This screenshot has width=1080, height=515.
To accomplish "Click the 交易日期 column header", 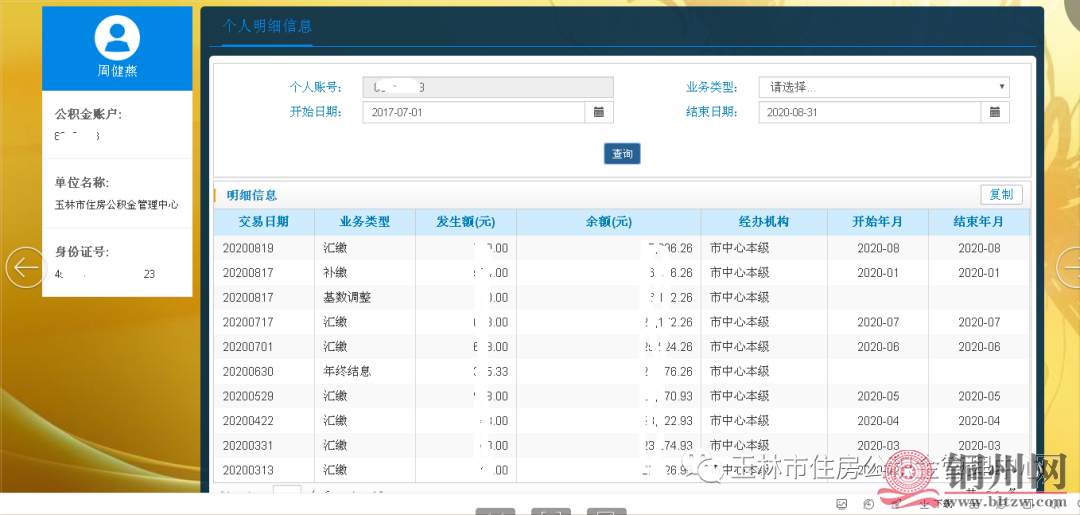I will (263, 222).
